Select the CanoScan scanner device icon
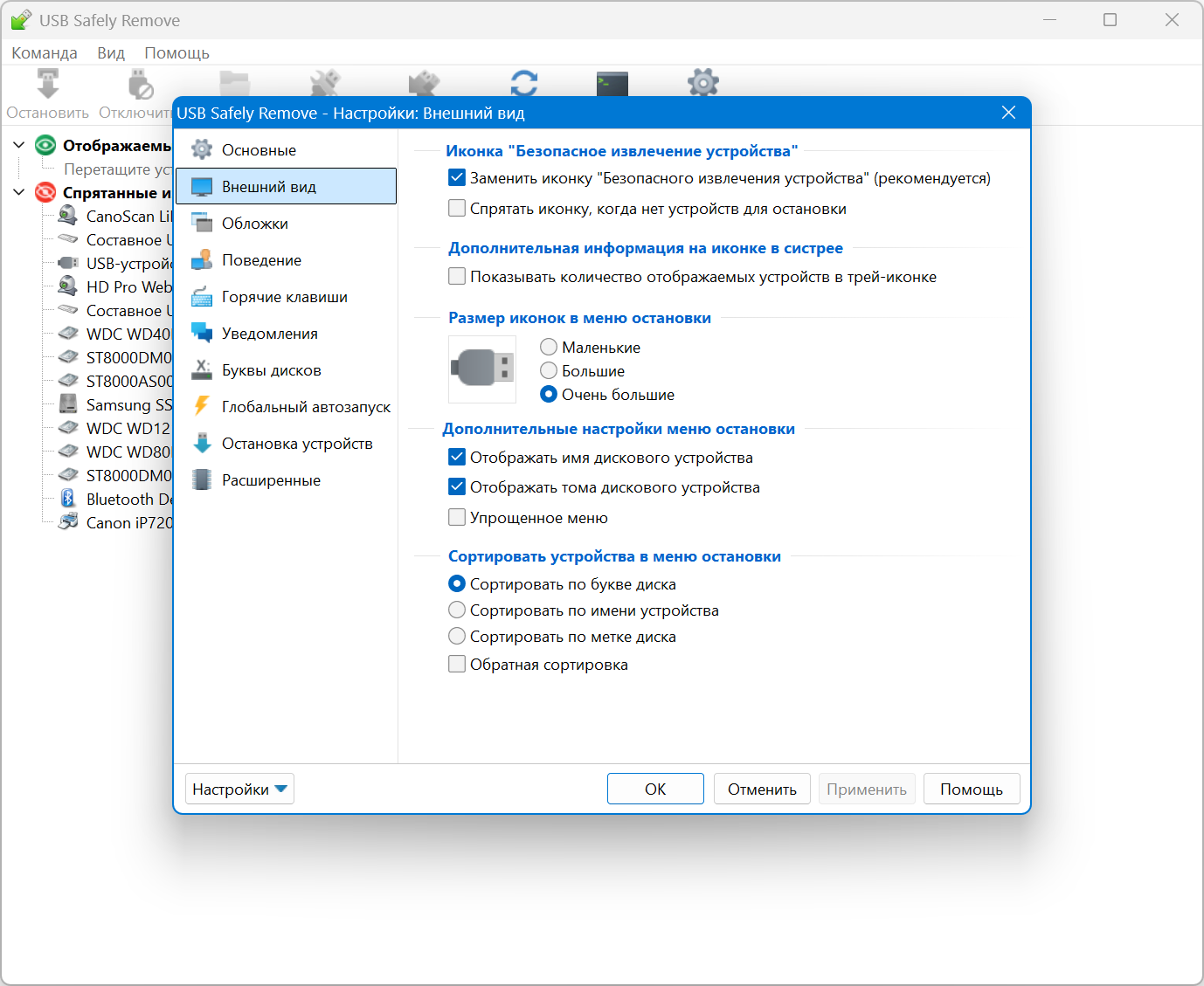The width and height of the screenshot is (1204, 986). 68,216
